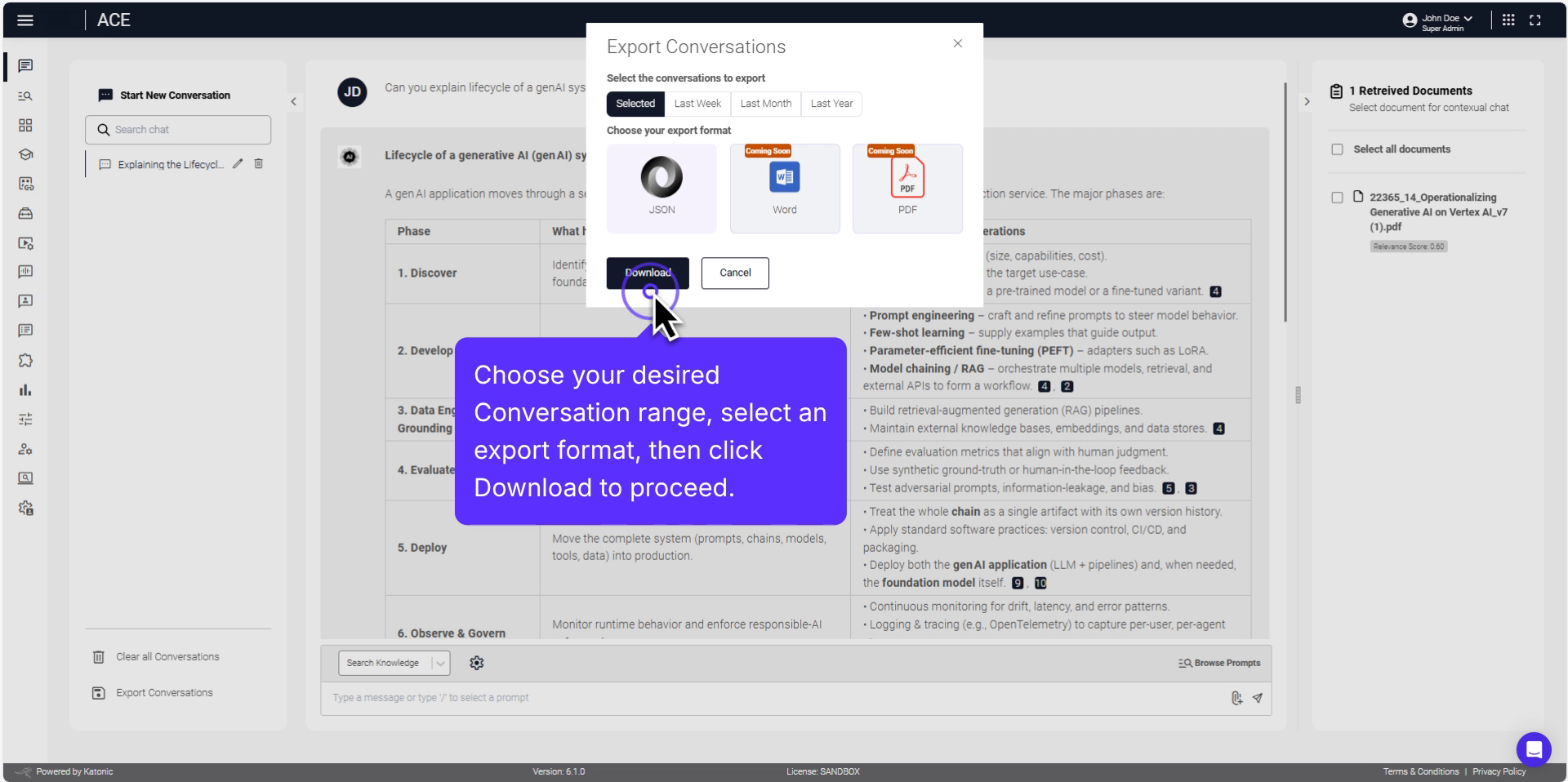The image size is (1568, 782).
Task: Select the prompt search icon in sidebar
Action: click(25, 96)
